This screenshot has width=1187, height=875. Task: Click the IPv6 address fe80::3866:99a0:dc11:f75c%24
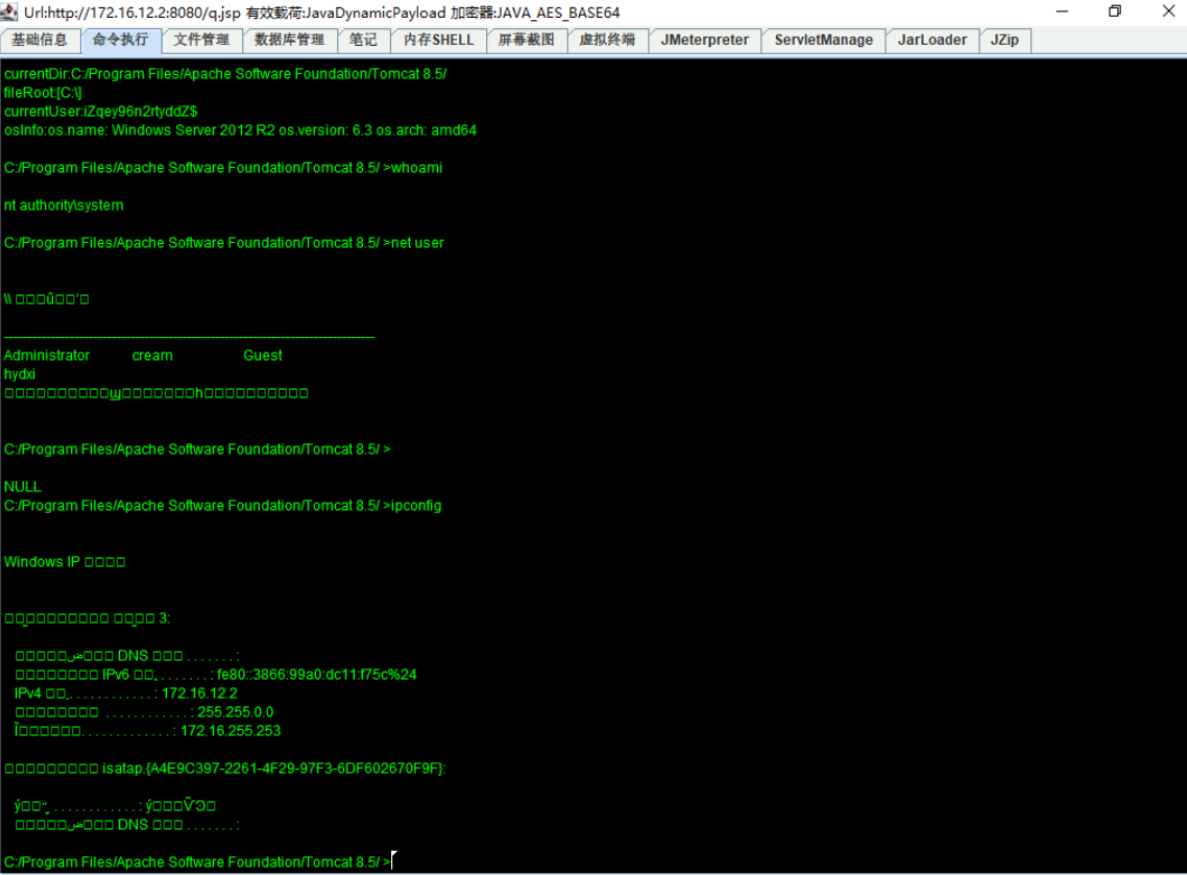(x=316, y=674)
